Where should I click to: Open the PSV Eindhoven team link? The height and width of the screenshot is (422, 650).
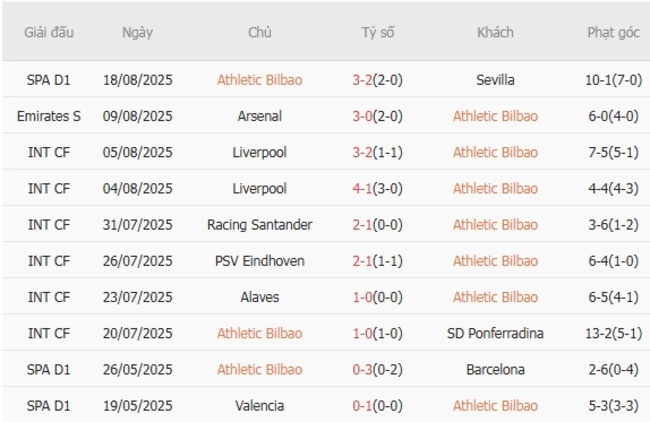pos(260,261)
